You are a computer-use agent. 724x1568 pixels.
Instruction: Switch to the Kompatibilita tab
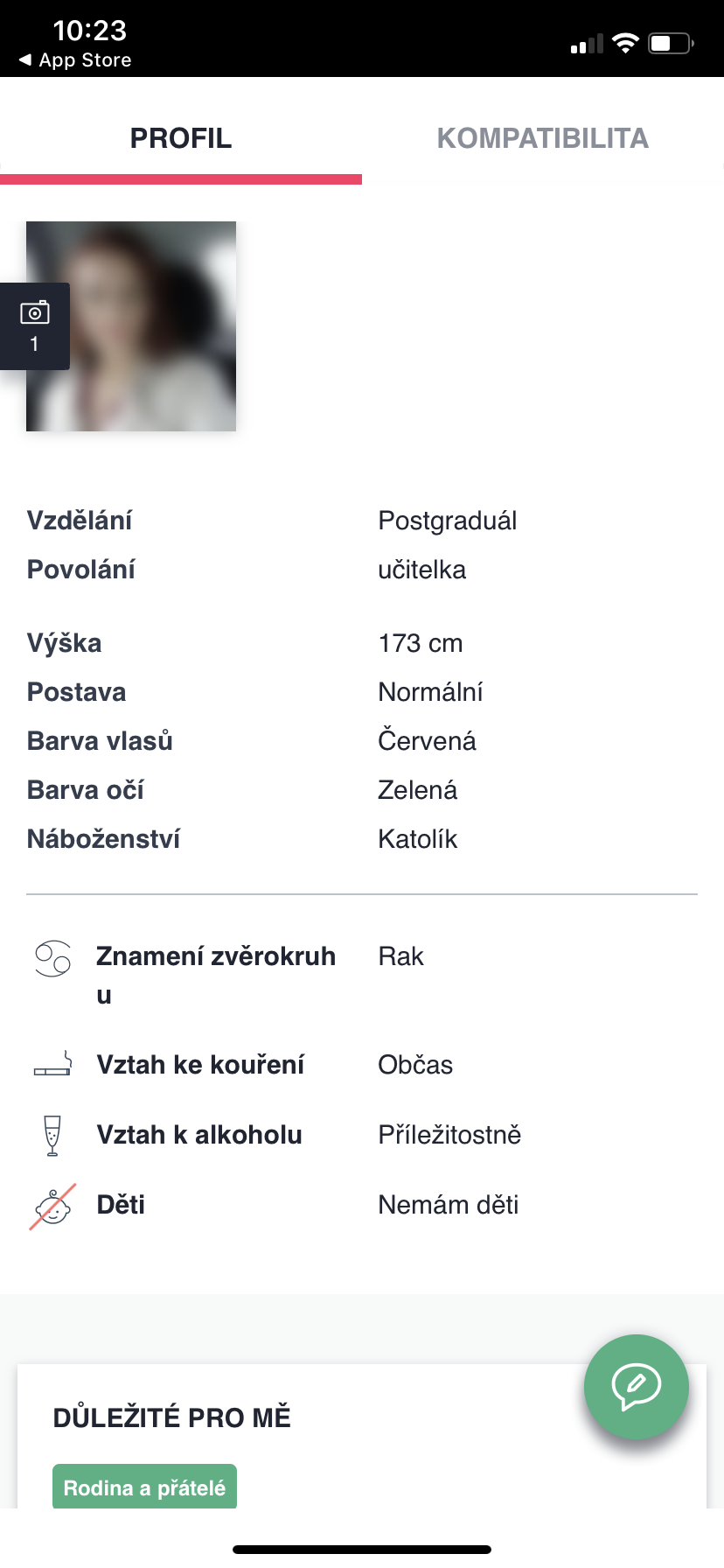coord(542,138)
